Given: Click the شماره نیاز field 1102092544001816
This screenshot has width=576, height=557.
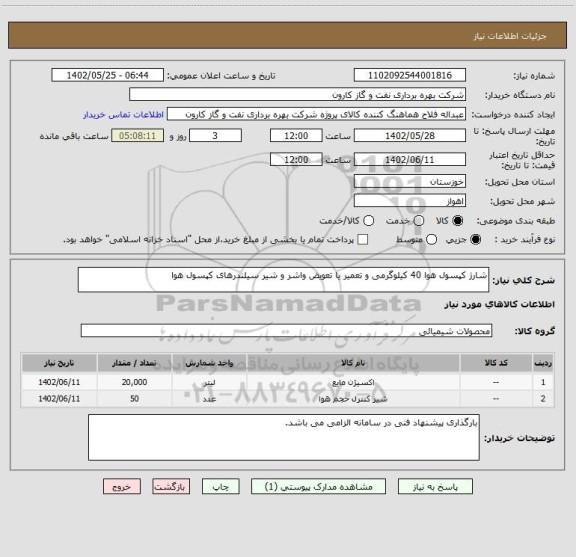Looking at the screenshot, I should 410,75.
